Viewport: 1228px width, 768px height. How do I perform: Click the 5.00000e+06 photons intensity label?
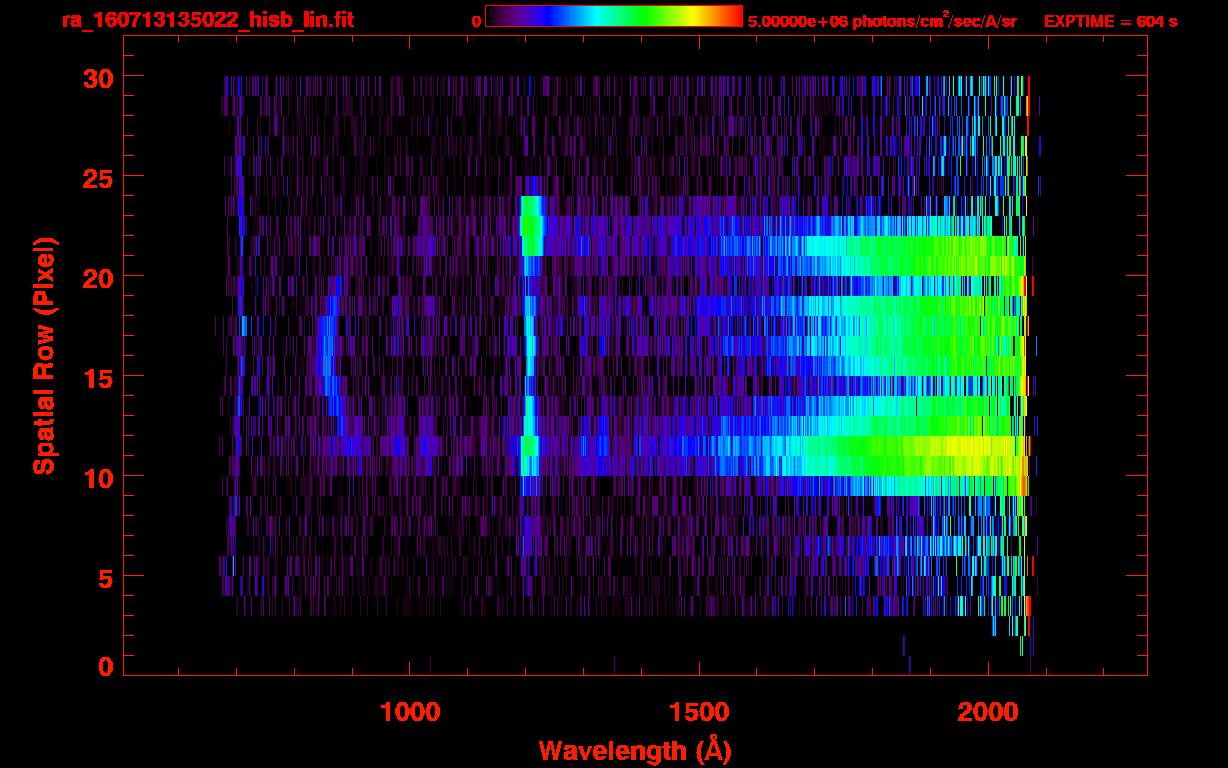pyautogui.click(x=881, y=20)
